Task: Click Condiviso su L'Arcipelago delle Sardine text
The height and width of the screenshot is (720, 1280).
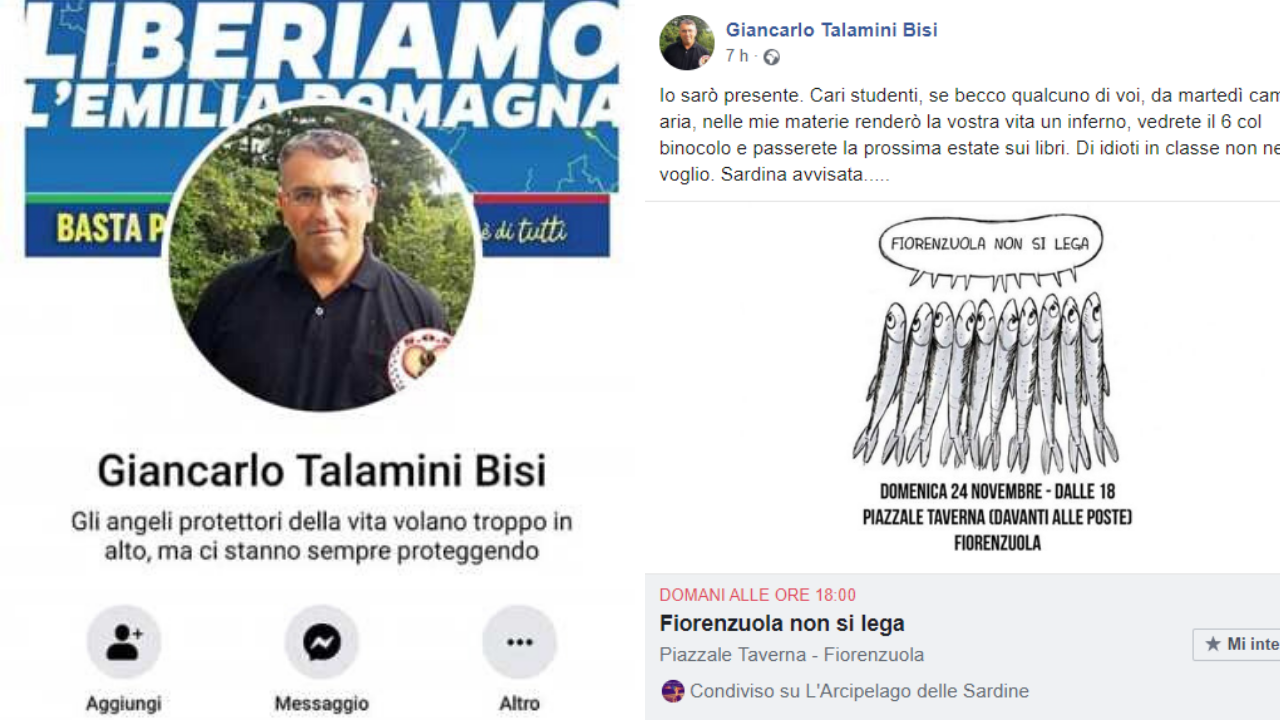Action: click(x=859, y=691)
